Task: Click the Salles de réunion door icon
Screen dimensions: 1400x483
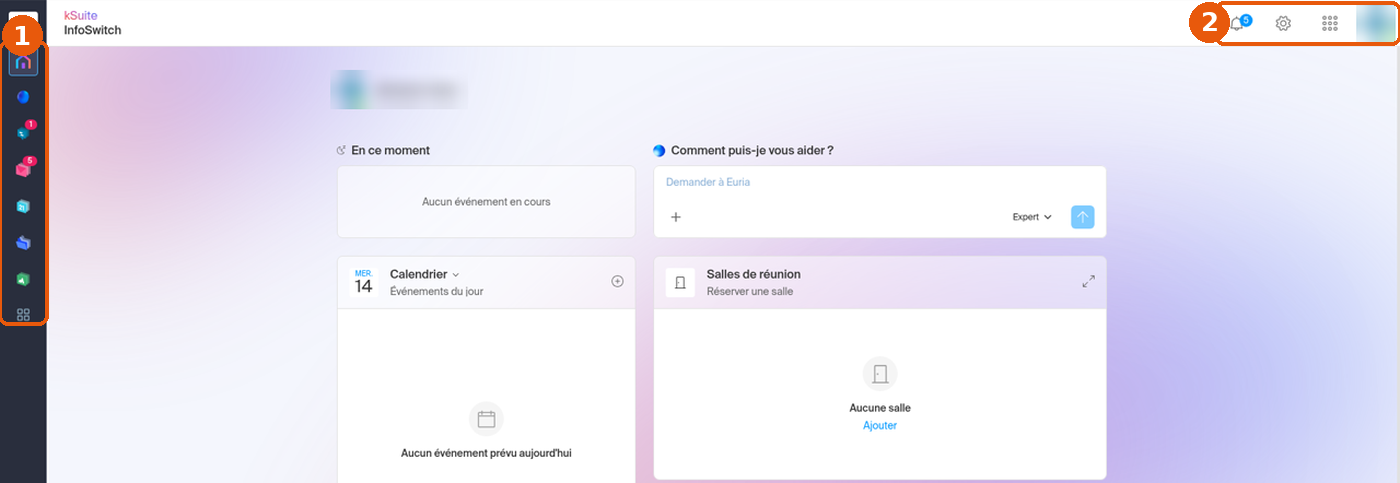Action: [680, 282]
